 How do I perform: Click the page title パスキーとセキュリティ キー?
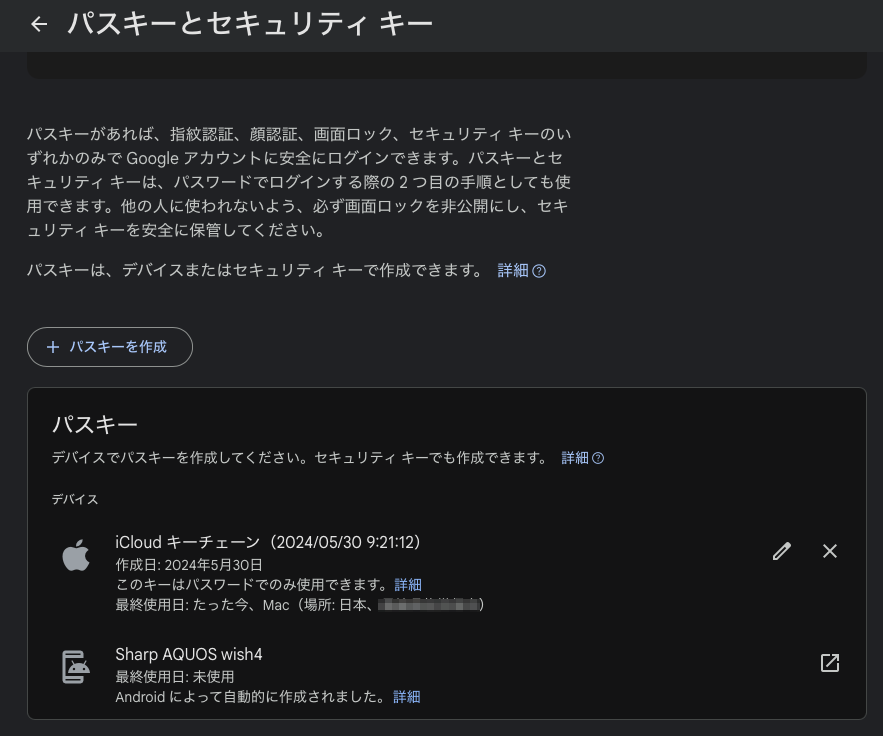click(250, 24)
